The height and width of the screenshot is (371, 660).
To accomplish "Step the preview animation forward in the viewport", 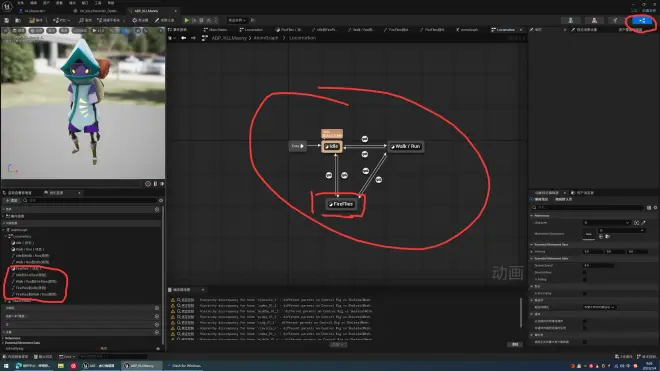I will 162,184.
